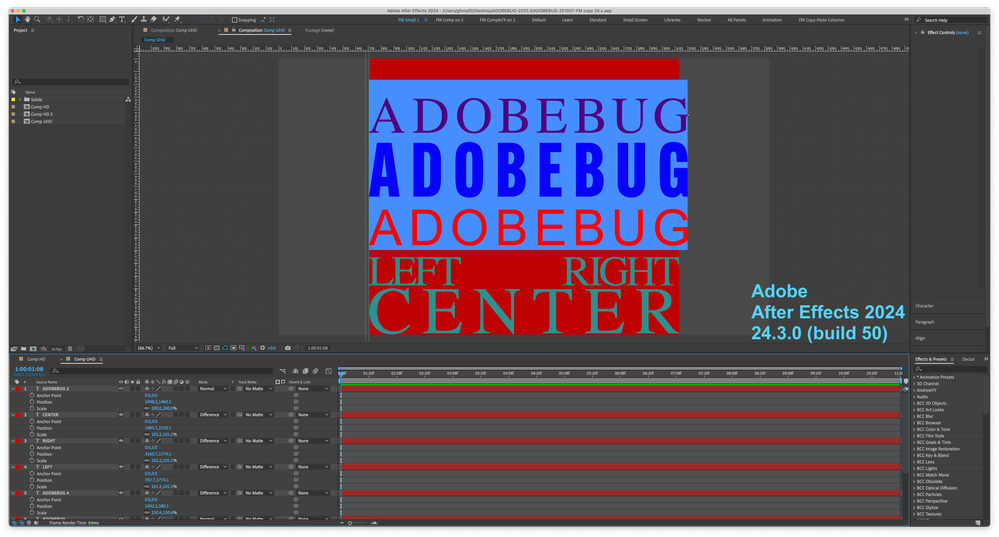Image resolution: width=999 pixels, height=537 pixels.
Task: Toggle Position stopwatch for ADOBEBUG 2
Action: (32, 402)
